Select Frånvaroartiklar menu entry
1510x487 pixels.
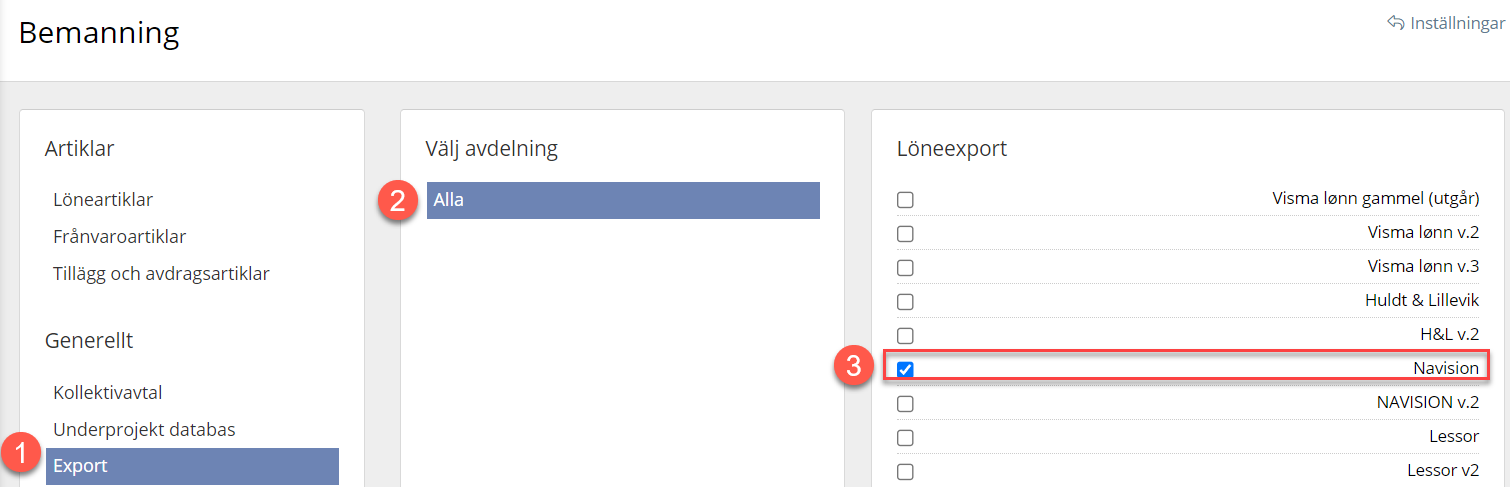click(119, 237)
